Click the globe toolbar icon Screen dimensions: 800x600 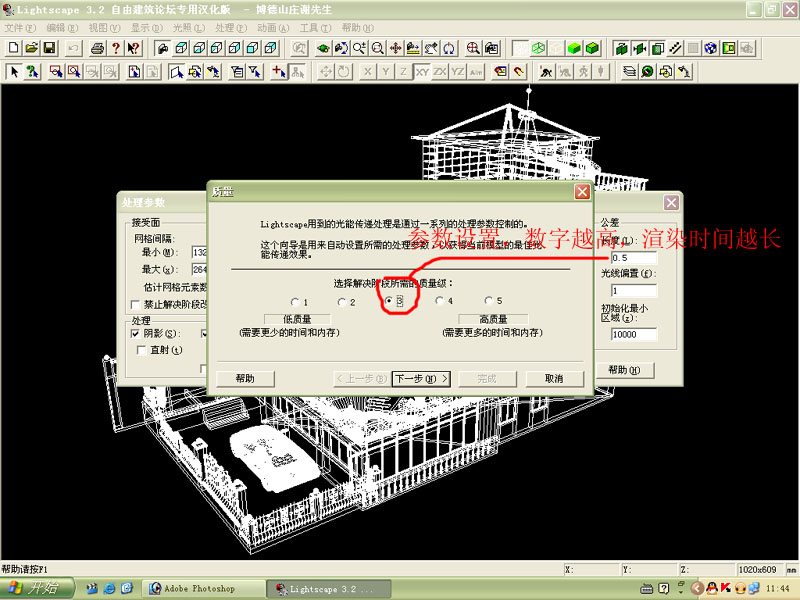click(x=711, y=48)
